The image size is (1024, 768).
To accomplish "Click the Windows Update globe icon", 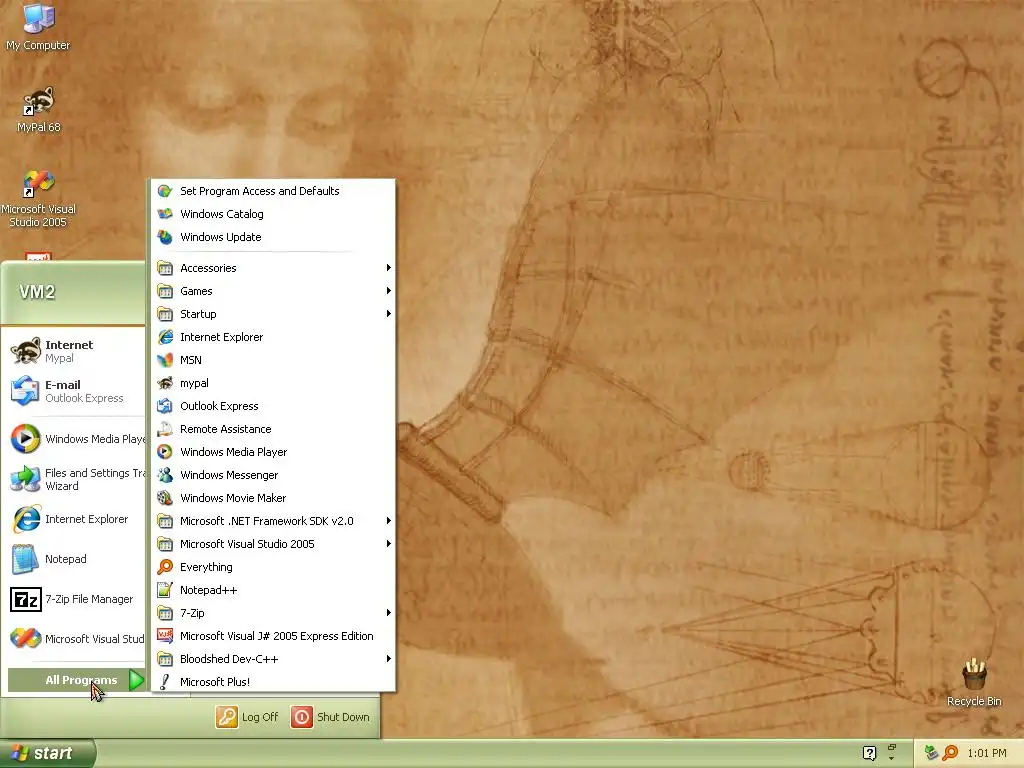I will (165, 236).
